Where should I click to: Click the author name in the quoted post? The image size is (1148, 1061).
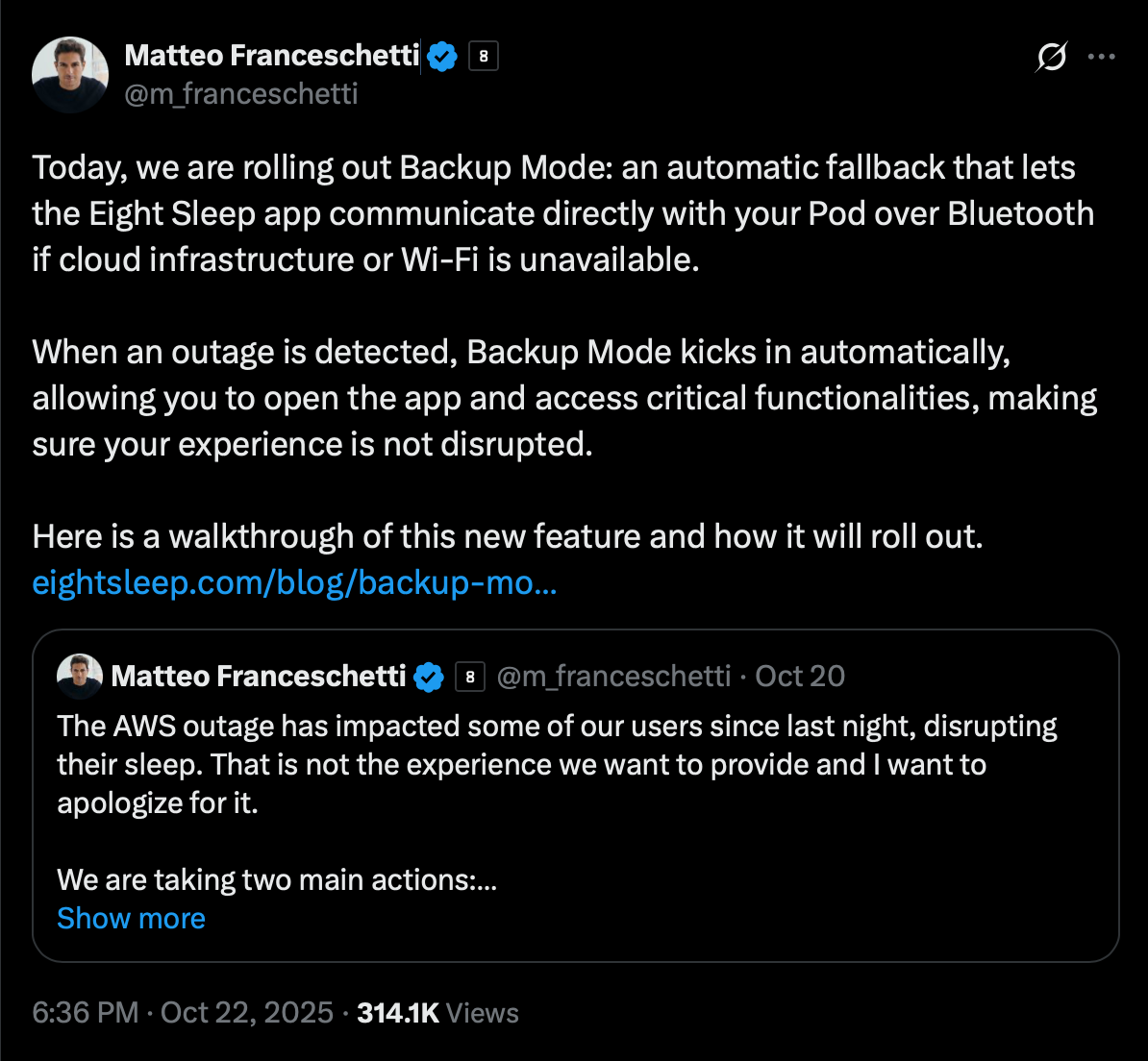click(x=259, y=677)
